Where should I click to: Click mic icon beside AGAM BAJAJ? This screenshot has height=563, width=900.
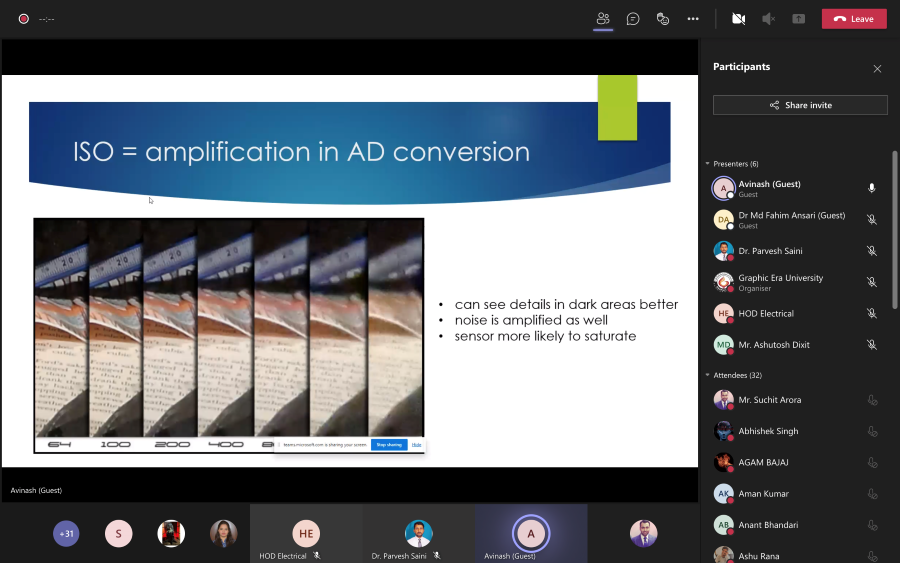point(872,463)
